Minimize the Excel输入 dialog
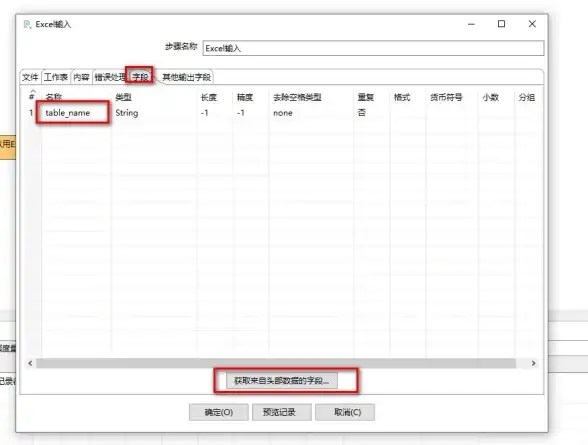 pyautogui.click(x=471, y=24)
